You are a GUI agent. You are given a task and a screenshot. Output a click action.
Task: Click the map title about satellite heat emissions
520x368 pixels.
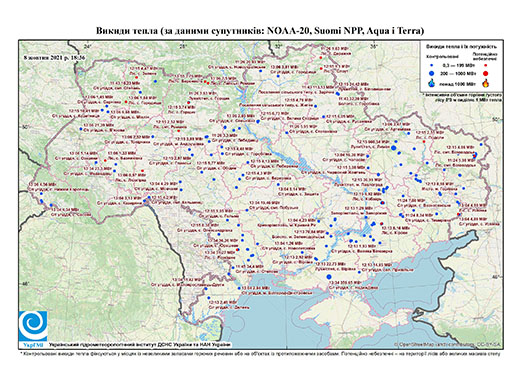click(x=260, y=31)
